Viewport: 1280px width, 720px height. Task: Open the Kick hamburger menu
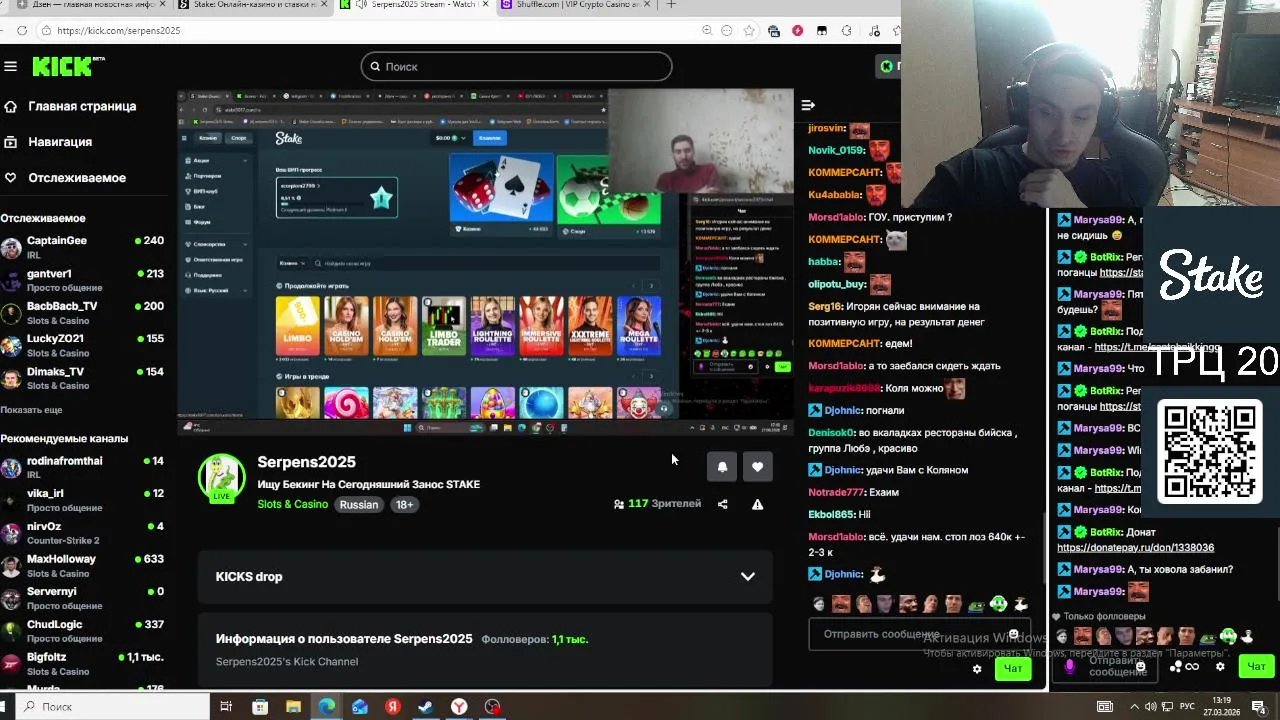(10, 66)
